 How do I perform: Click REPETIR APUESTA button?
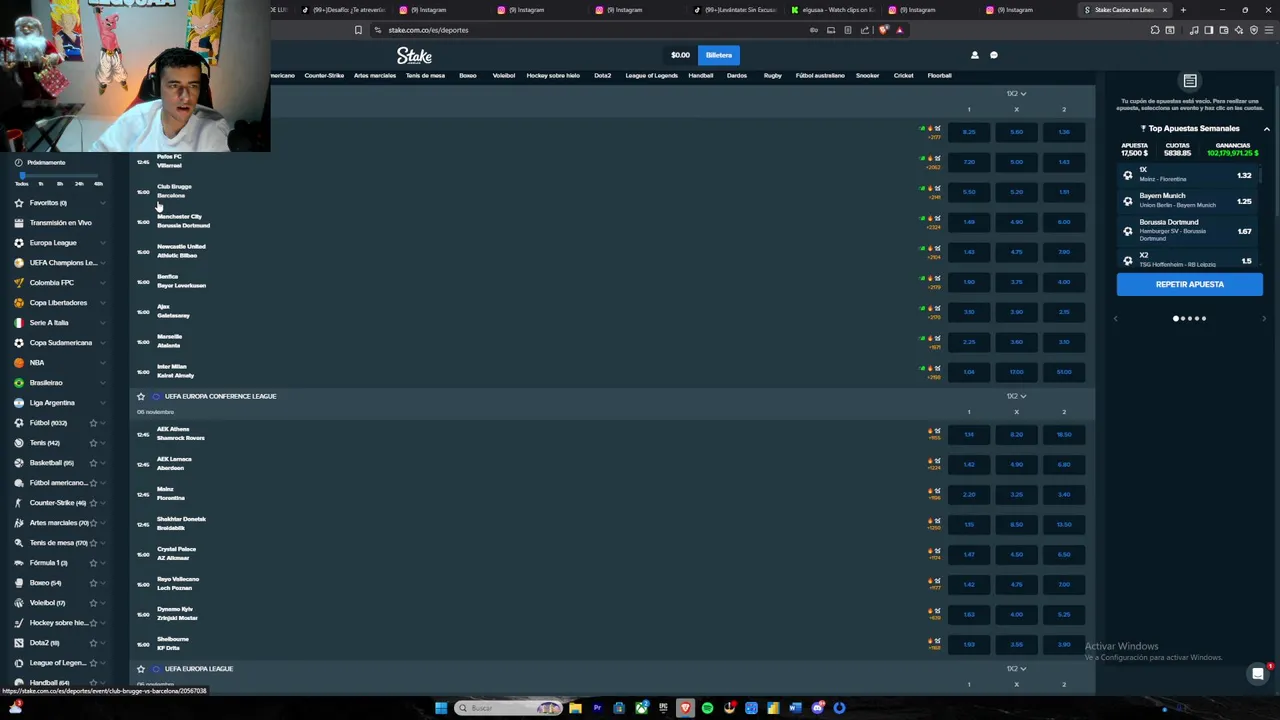point(1190,284)
